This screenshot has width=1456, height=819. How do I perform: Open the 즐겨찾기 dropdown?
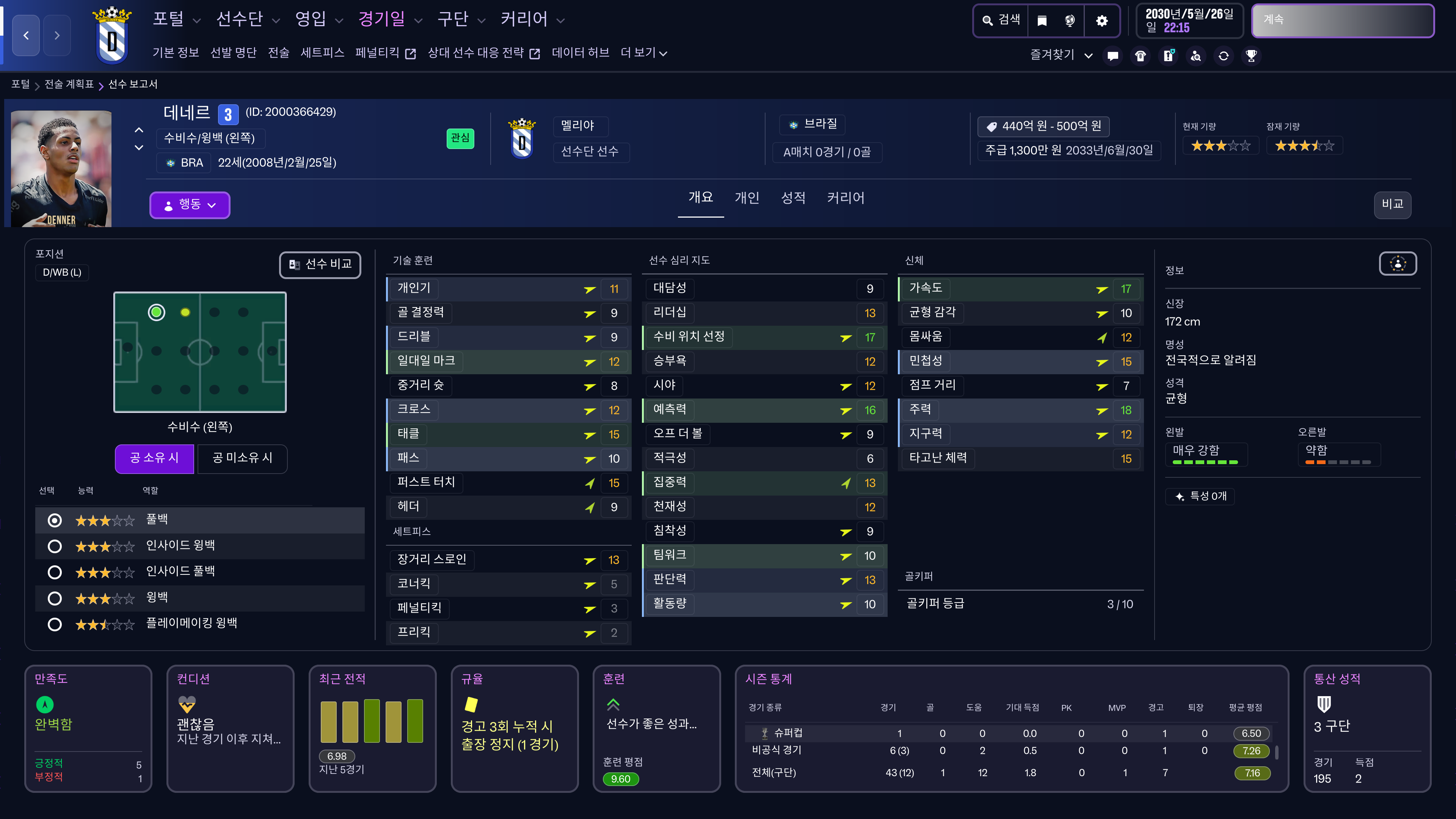(x=1061, y=55)
